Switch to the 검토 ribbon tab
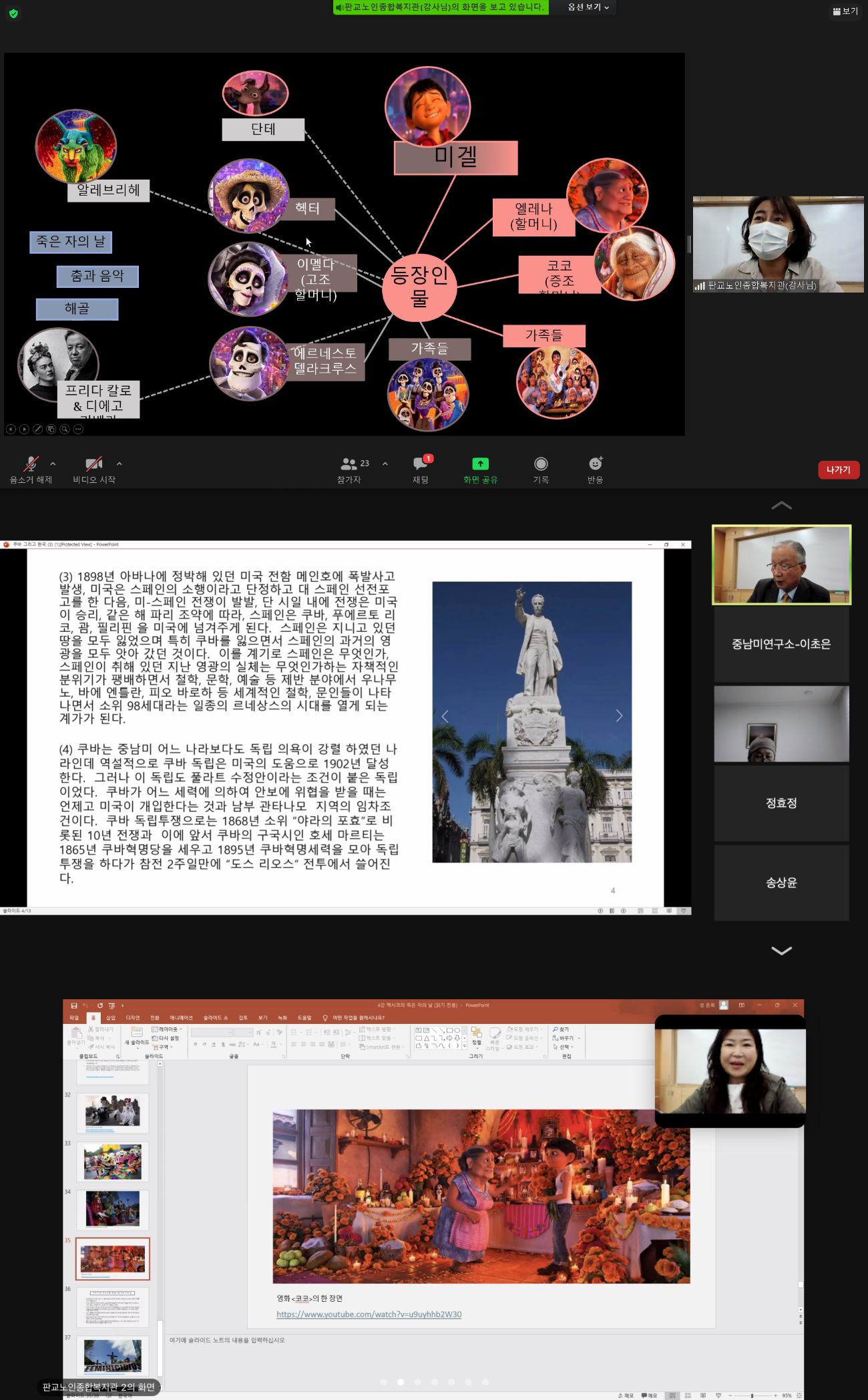 tap(243, 1018)
